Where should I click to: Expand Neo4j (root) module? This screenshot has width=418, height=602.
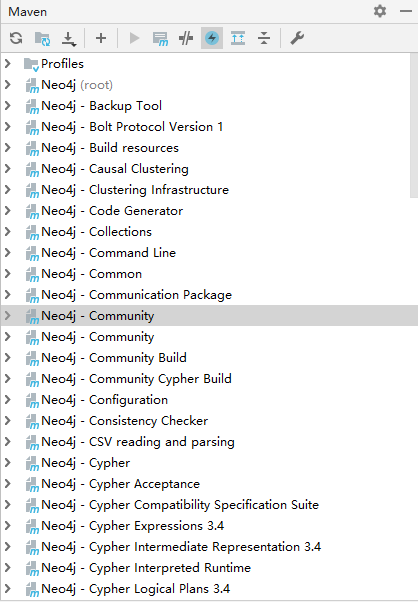(8, 85)
